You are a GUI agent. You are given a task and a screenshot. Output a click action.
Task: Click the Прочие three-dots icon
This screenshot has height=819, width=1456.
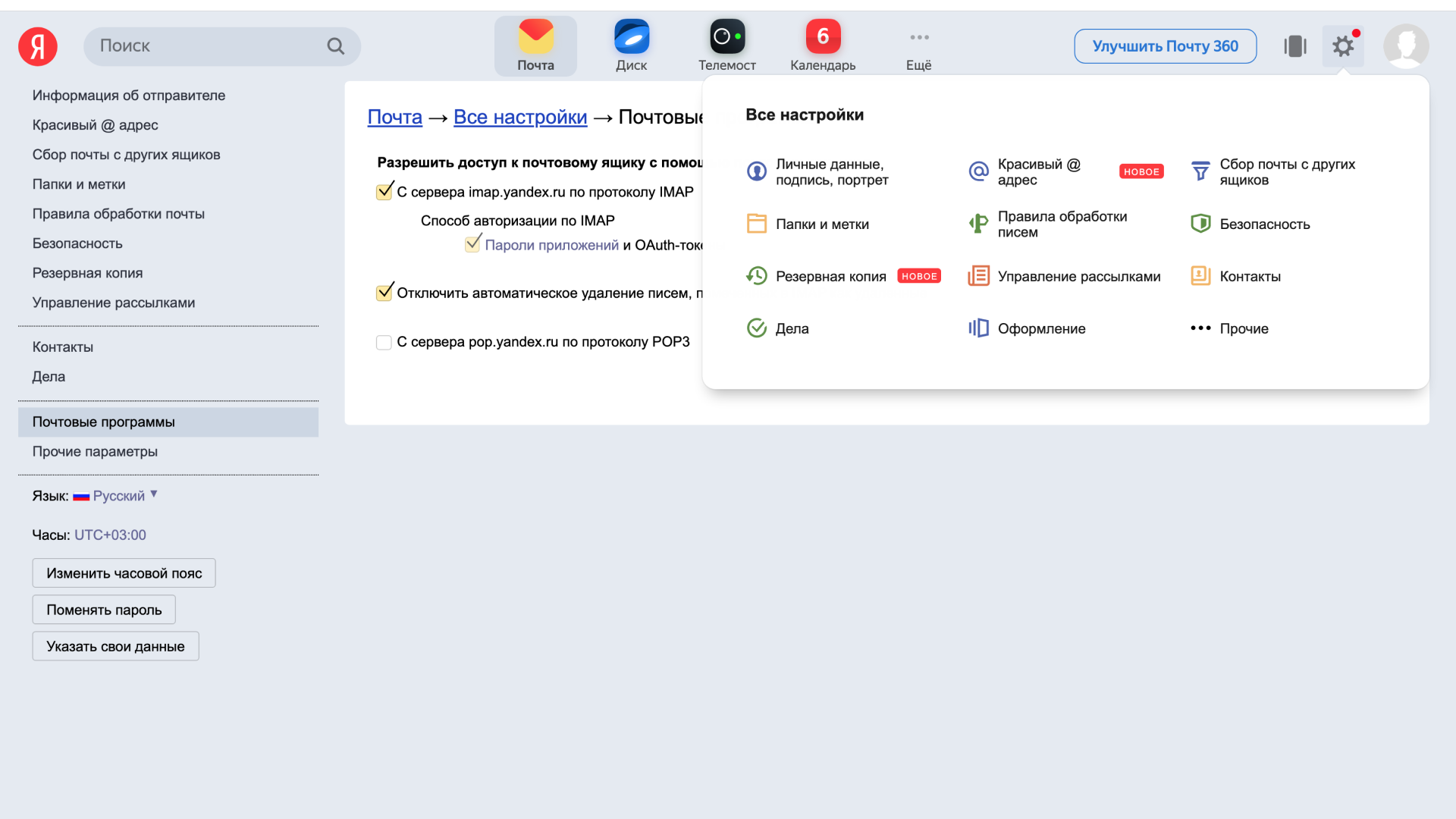click(1200, 328)
